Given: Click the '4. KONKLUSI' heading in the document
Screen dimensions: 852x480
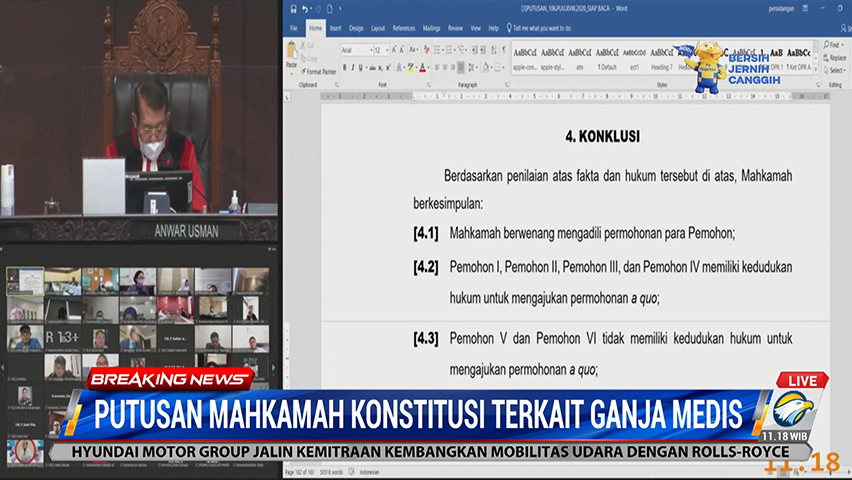Looking at the screenshot, I should tap(603, 136).
